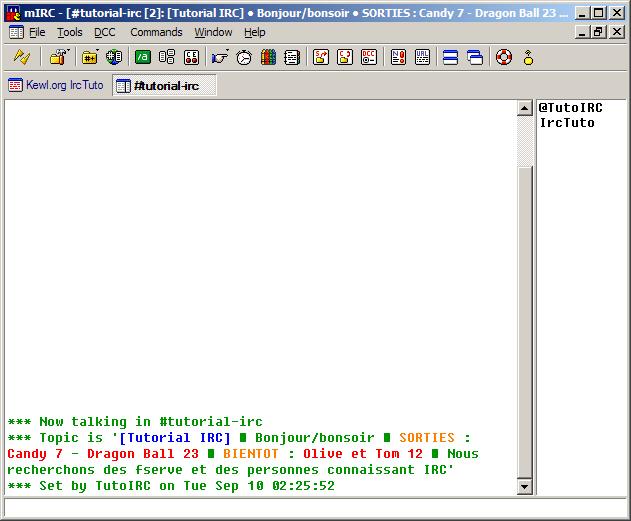The image size is (631, 521).
Task: Select IrcTuto in the nickname list
Action: coord(567,123)
